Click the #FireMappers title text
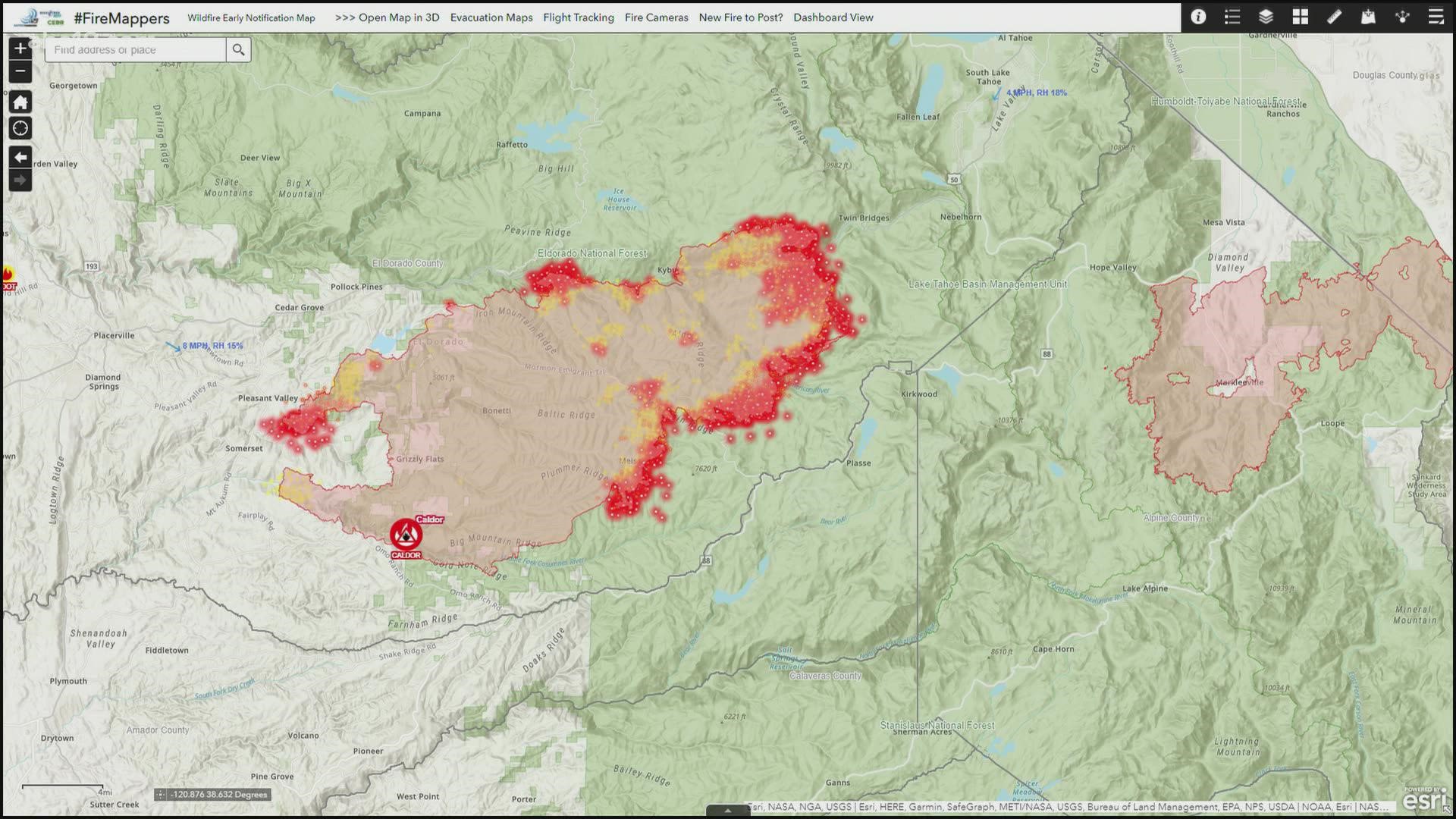 (121, 18)
